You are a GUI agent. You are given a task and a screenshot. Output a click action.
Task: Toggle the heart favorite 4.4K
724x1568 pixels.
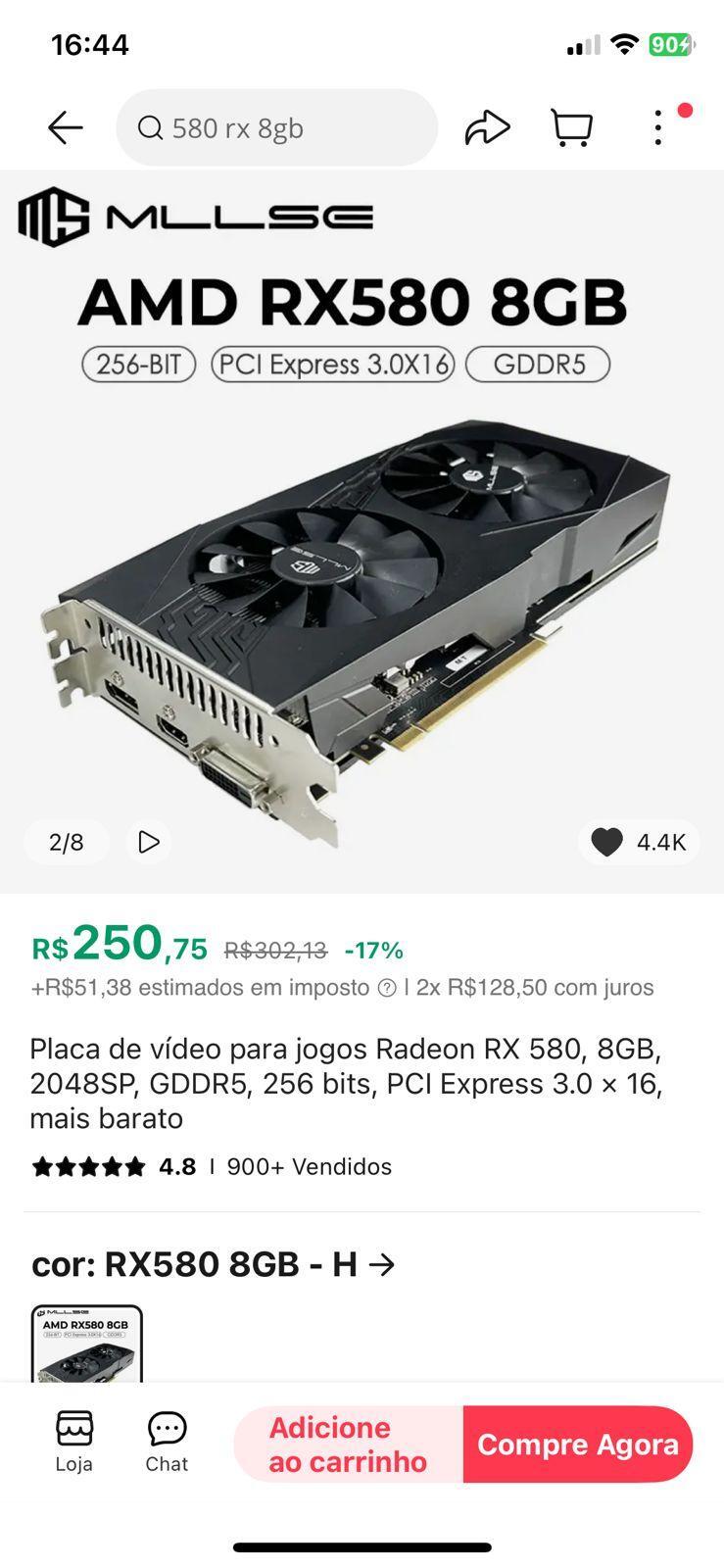639,842
